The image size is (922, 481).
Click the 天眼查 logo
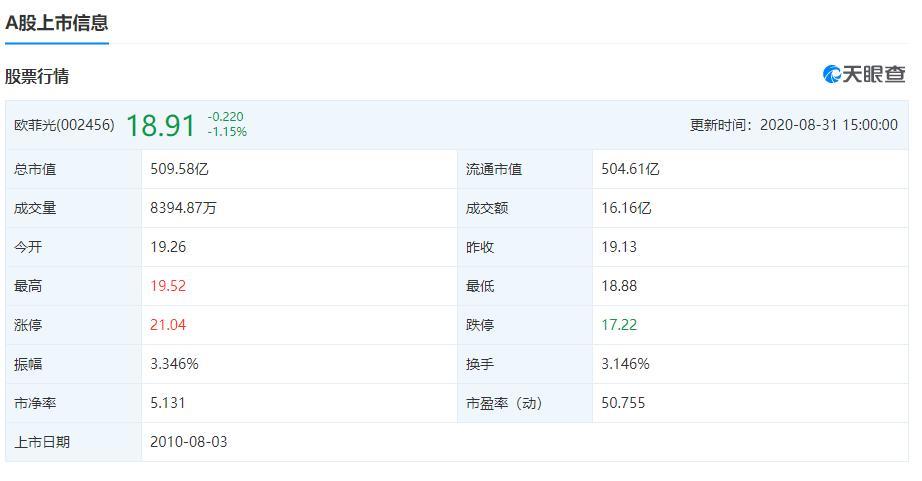864,74
